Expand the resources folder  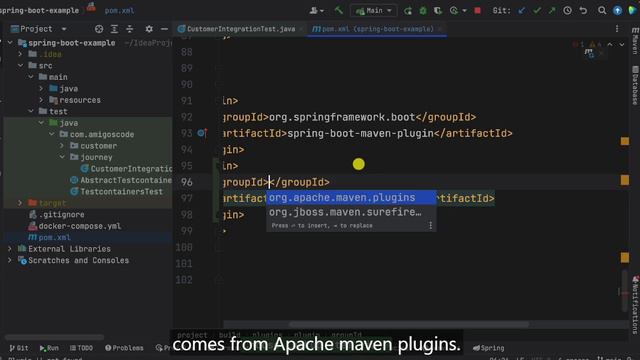41,100
